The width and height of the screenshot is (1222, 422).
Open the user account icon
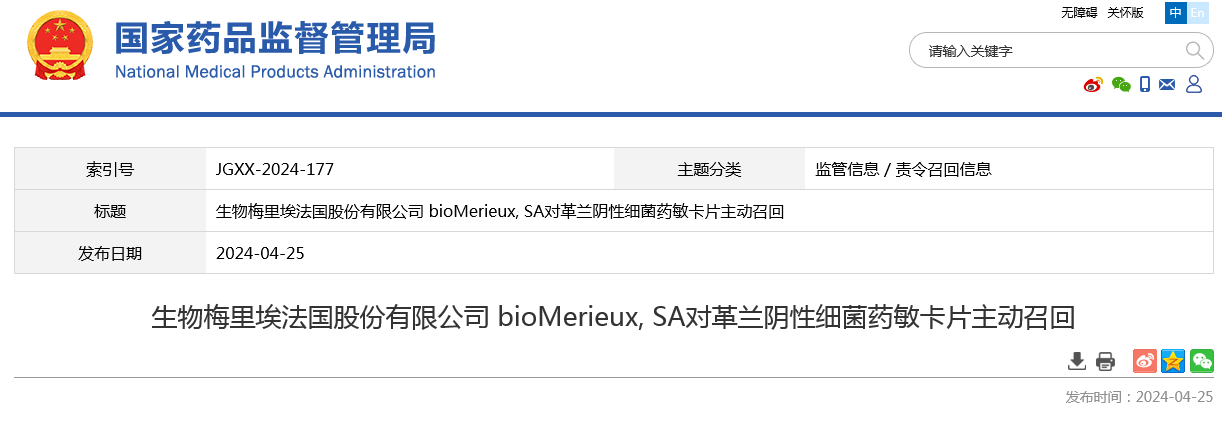click(1193, 85)
